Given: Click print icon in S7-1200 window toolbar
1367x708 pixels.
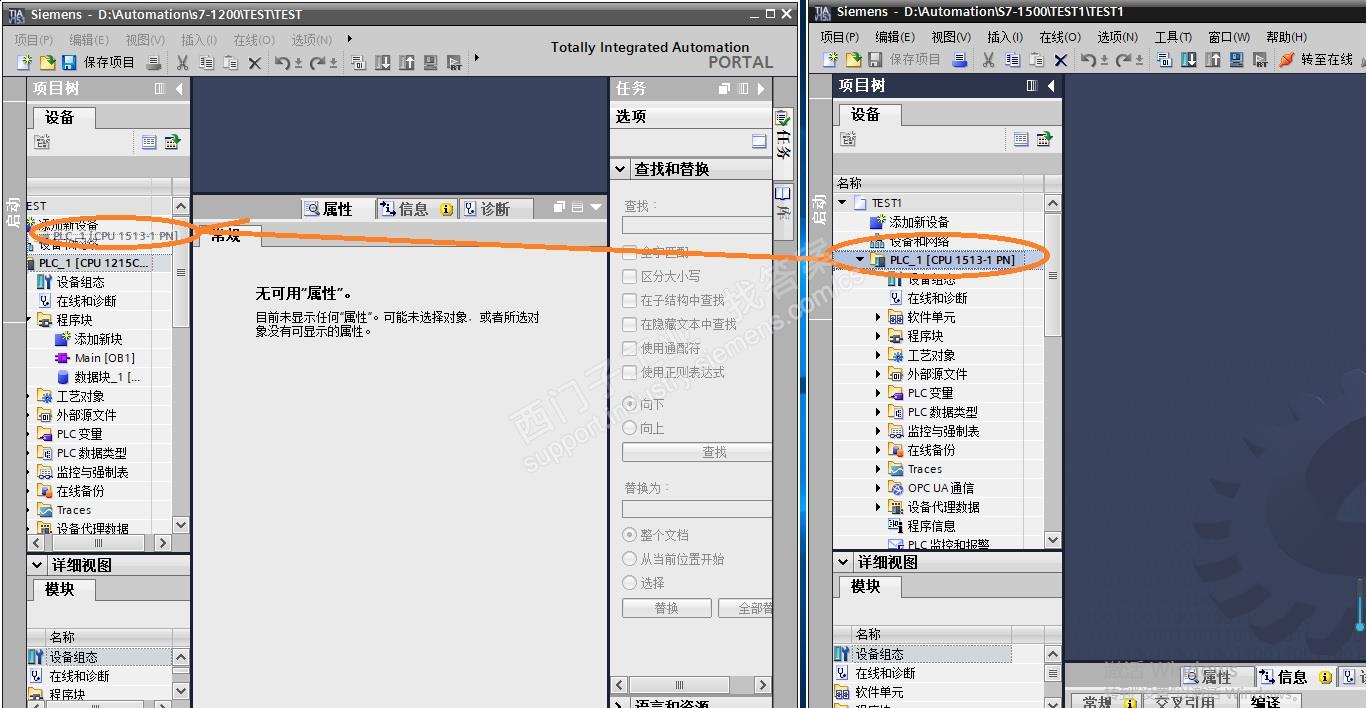Looking at the screenshot, I should [x=154, y=63].
